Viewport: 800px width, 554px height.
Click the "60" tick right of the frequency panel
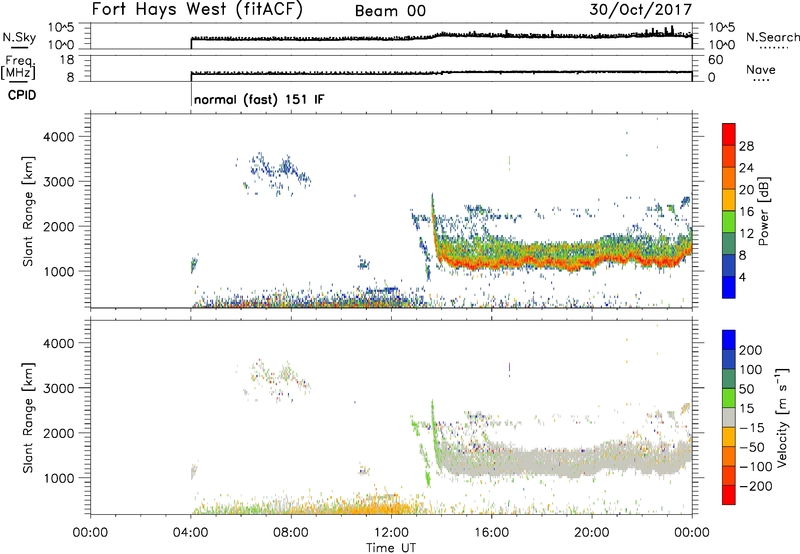(x=716, y=60)
